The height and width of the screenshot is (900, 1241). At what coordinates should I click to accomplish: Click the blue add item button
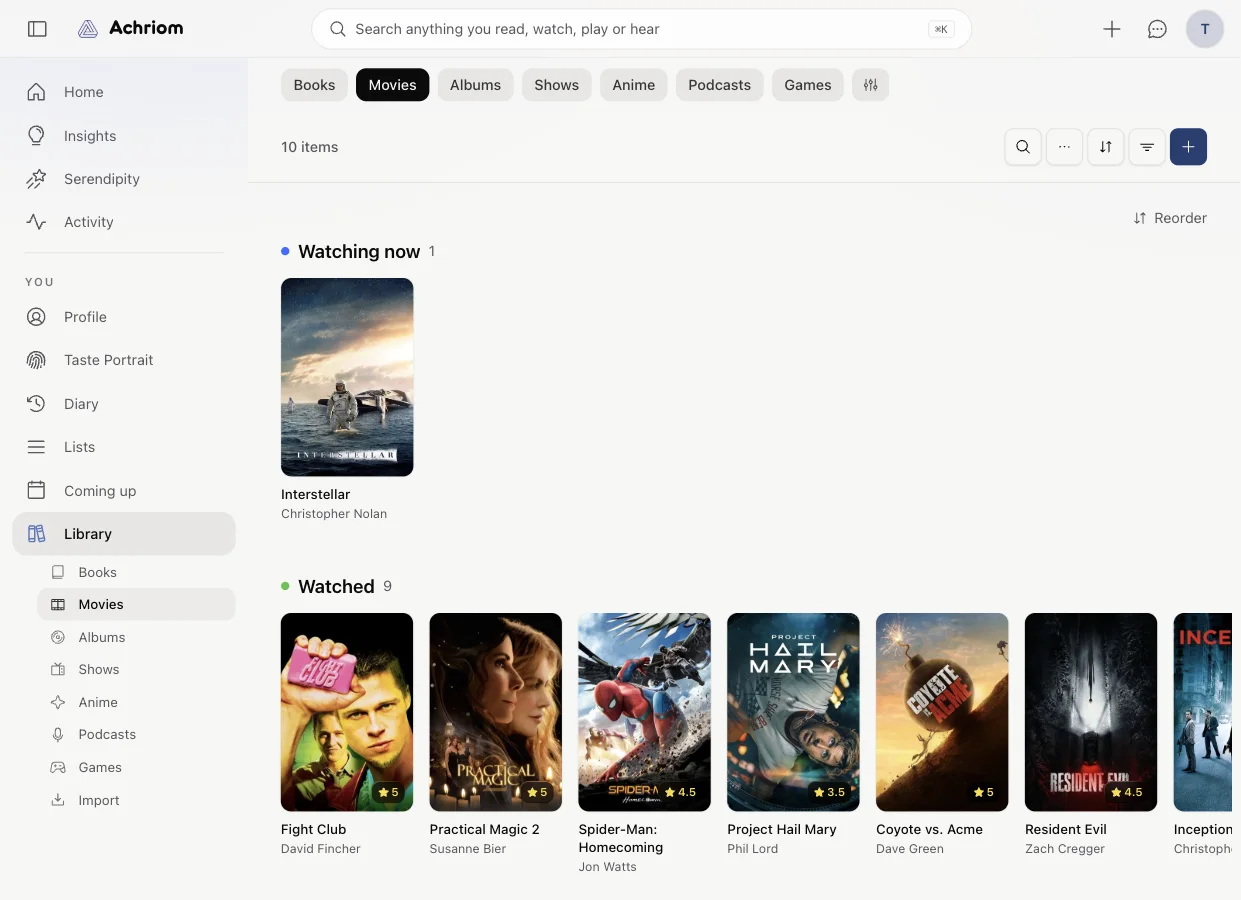[x=1188, y=147]
